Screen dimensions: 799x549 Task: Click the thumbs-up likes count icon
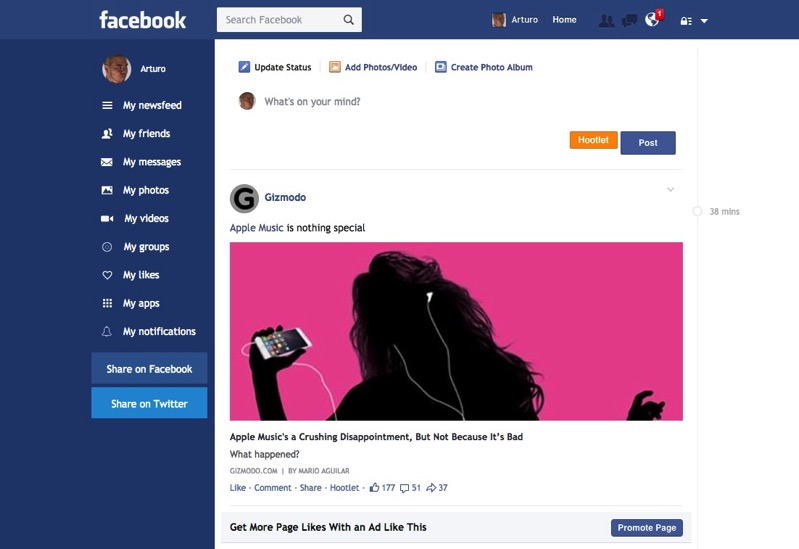[375, 488]
